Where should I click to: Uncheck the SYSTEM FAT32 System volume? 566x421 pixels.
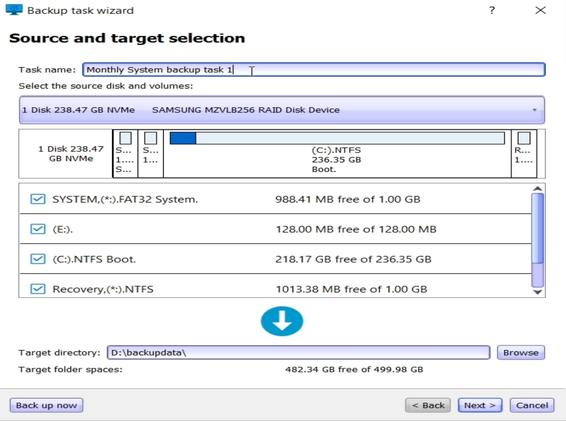(x=38, y=199)
